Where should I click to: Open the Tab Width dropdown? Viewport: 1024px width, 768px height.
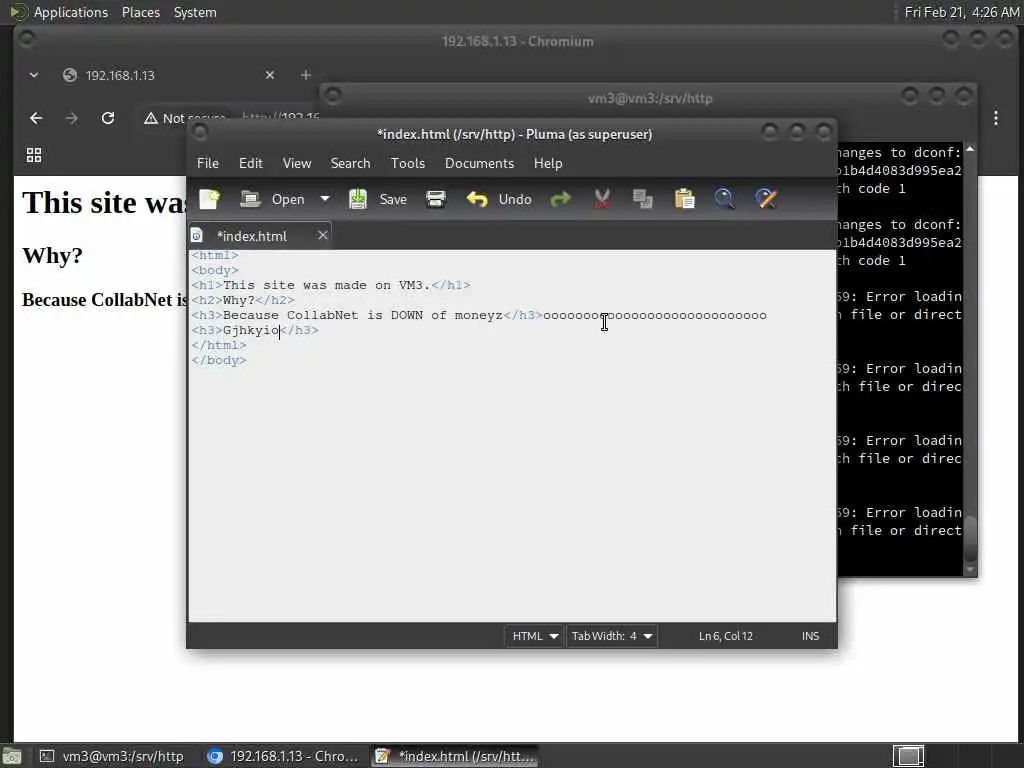(611, 636)
